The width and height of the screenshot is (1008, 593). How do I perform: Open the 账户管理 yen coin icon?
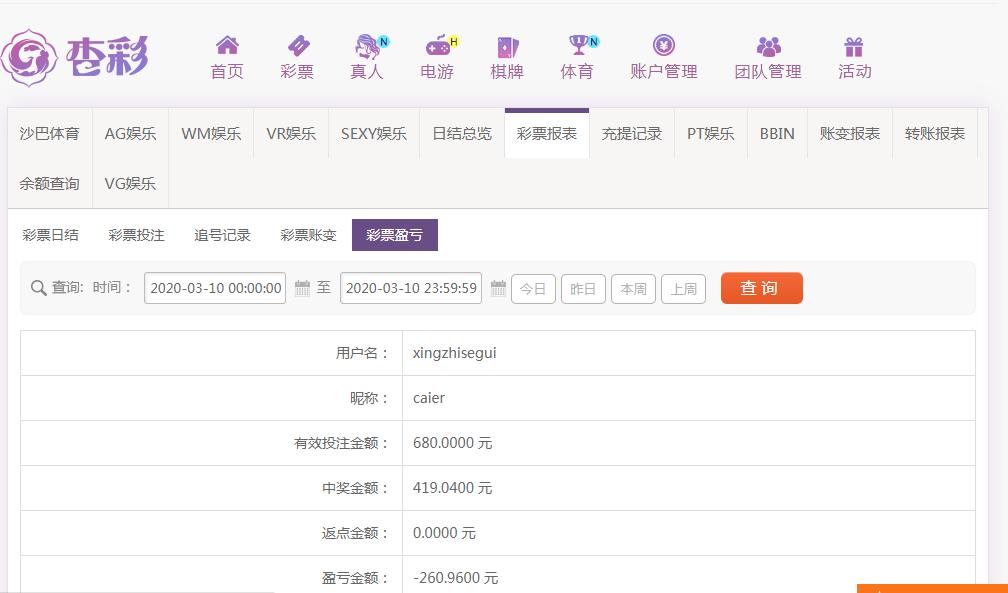[x=664, y=45]
